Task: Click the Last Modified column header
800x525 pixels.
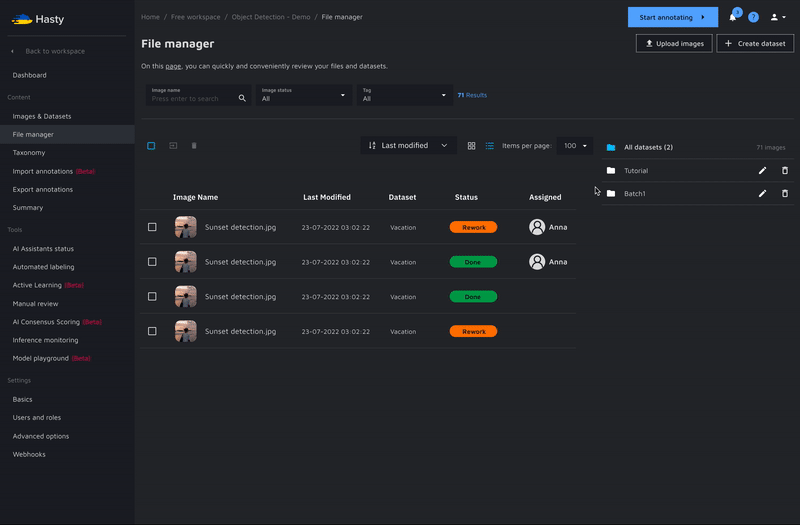Action: [x=327, y=197]
